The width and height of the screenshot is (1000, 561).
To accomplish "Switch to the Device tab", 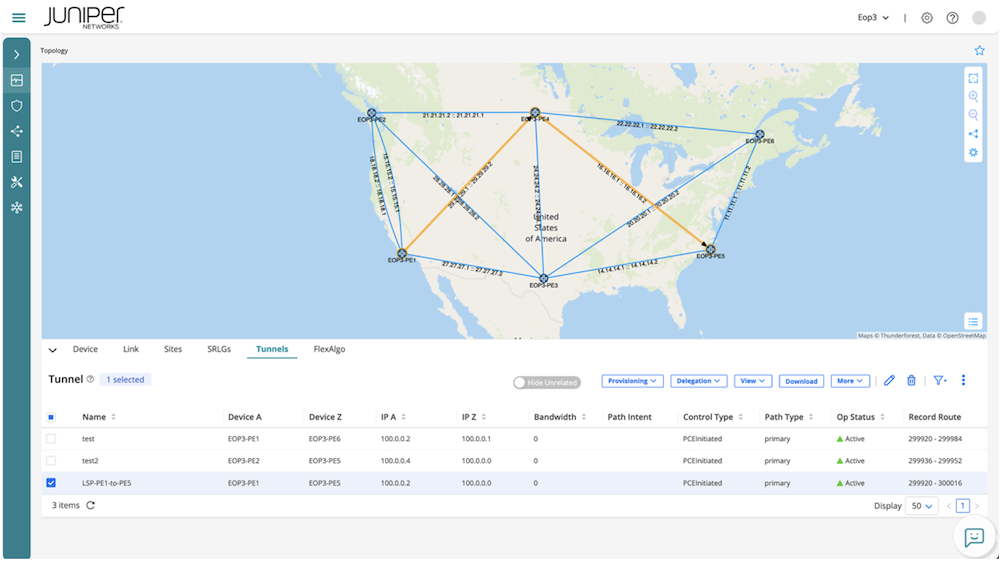I will pos(85,349).
